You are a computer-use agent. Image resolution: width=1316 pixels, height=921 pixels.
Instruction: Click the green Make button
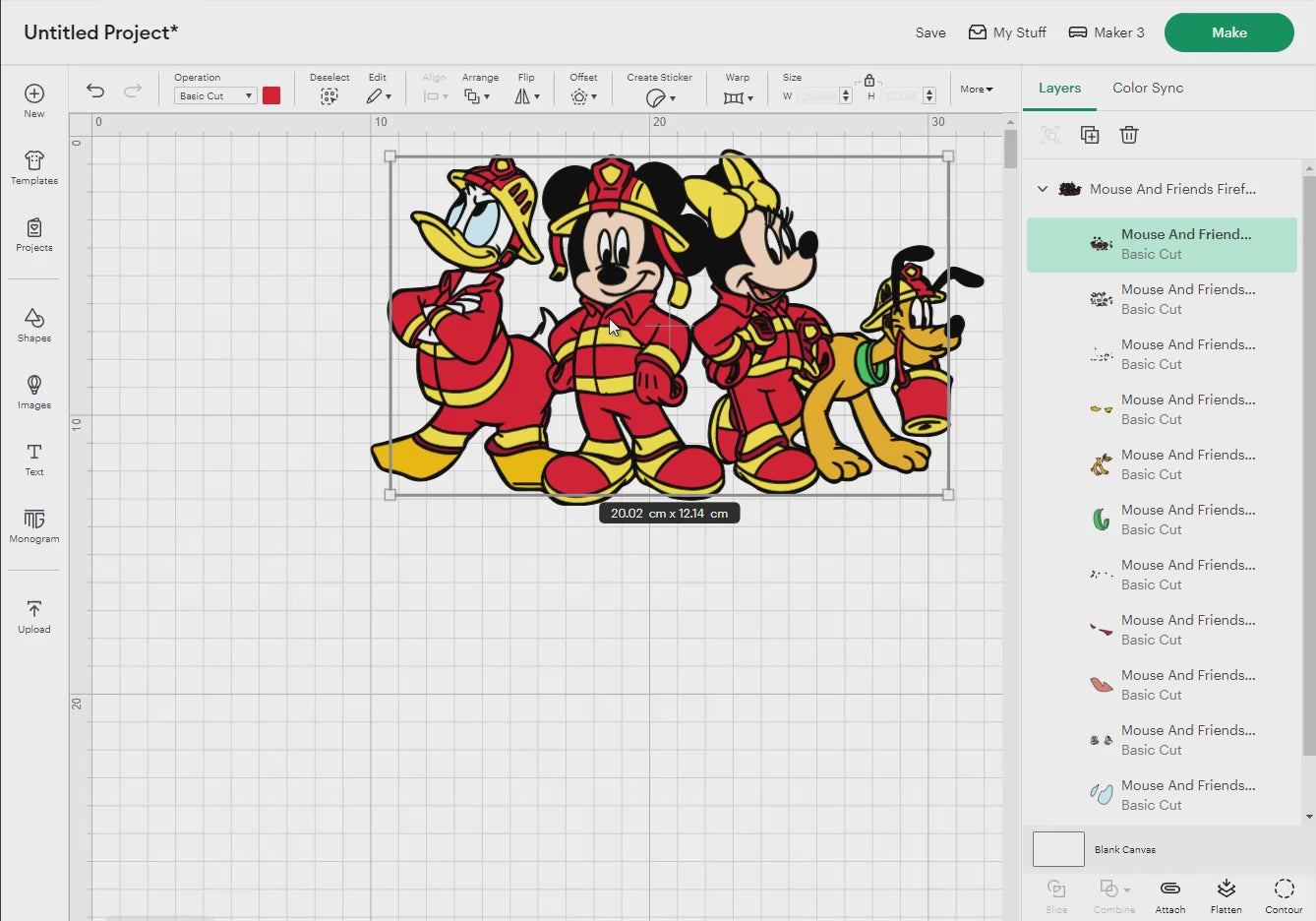(1229, 32)
